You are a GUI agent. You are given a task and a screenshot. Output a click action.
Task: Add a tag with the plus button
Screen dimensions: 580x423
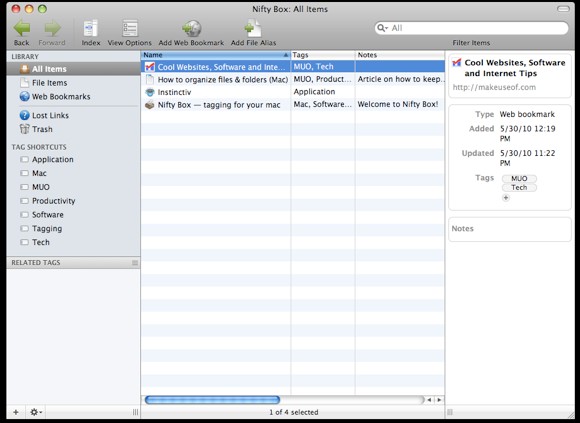506,198
